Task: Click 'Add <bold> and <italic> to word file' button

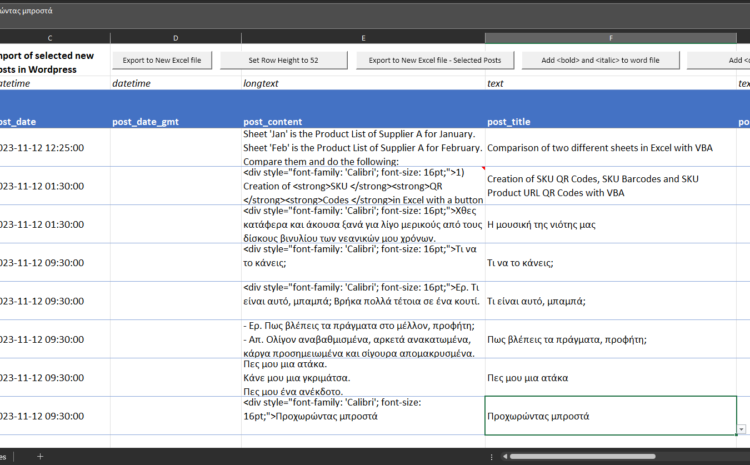Action: 600,60
